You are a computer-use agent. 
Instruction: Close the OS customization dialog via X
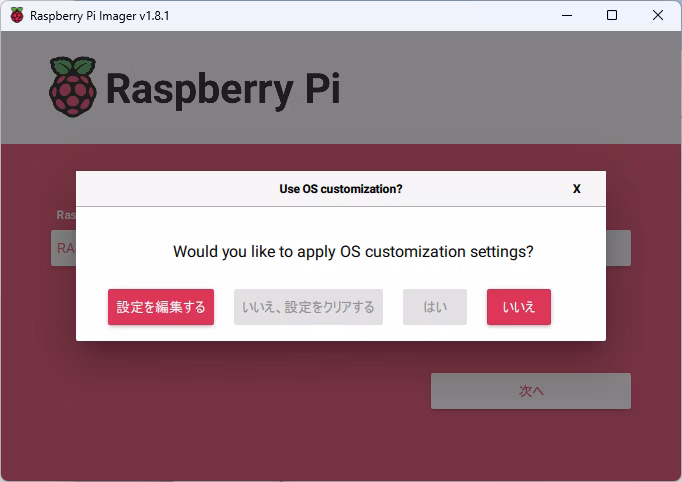coord(577,189)
